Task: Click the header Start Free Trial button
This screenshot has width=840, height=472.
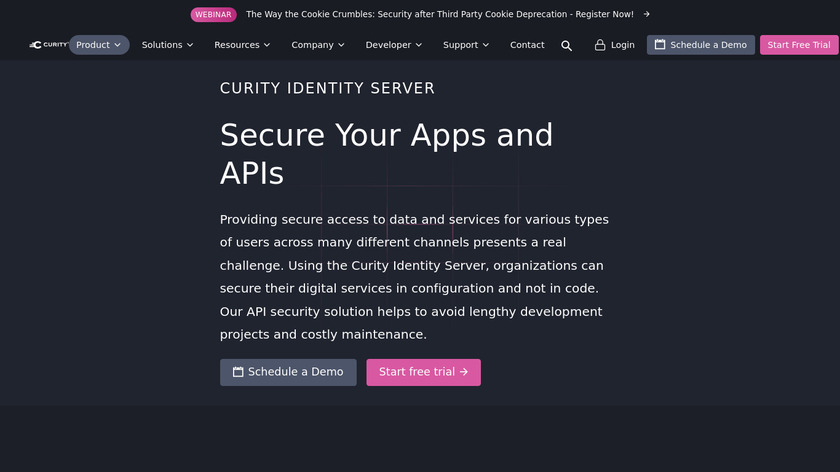Action: click(x=799, y=45)
